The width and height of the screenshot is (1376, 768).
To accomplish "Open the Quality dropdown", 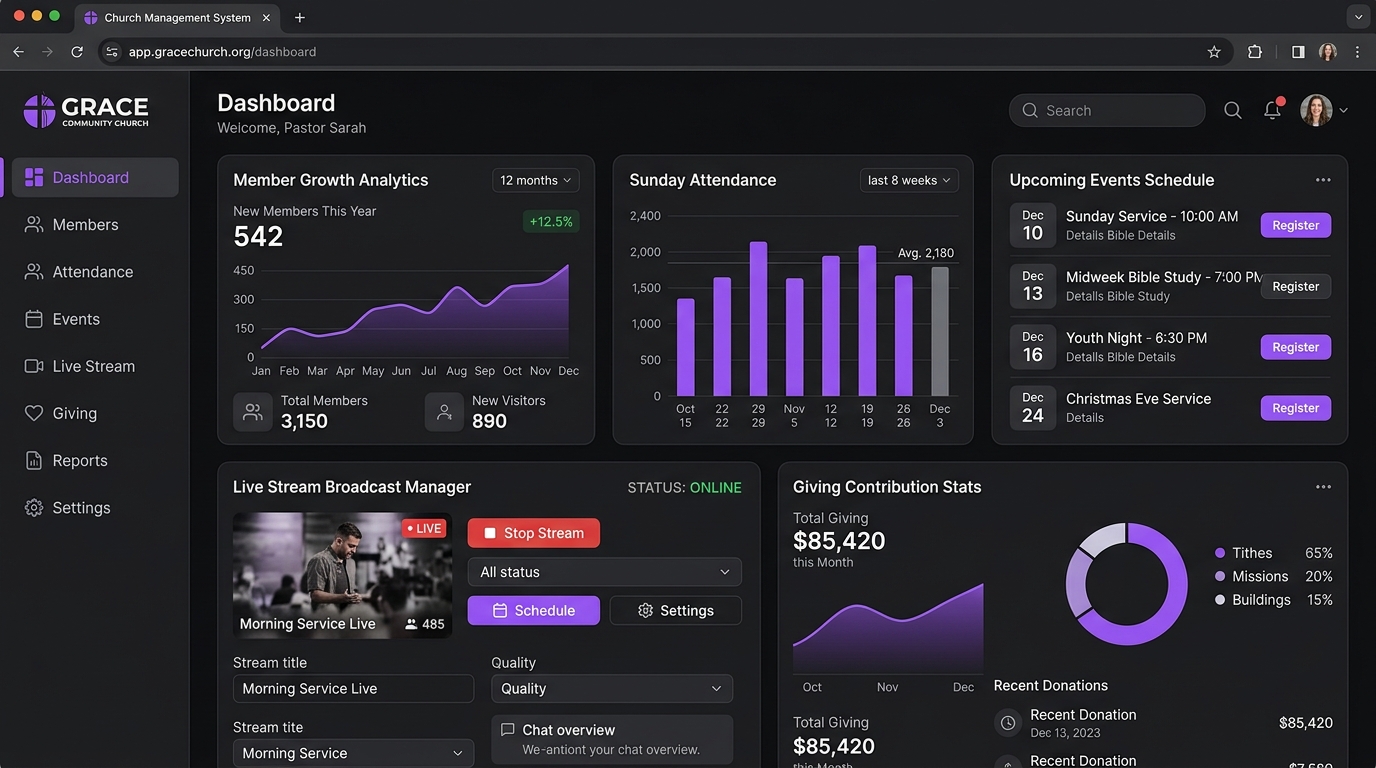I will click(x=612, y=689).
